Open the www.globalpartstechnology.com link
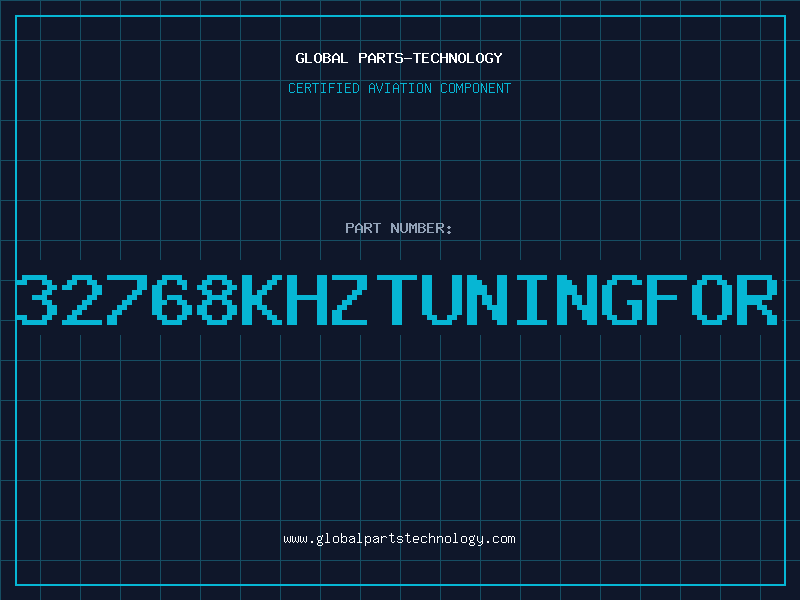 click(399, 539)
